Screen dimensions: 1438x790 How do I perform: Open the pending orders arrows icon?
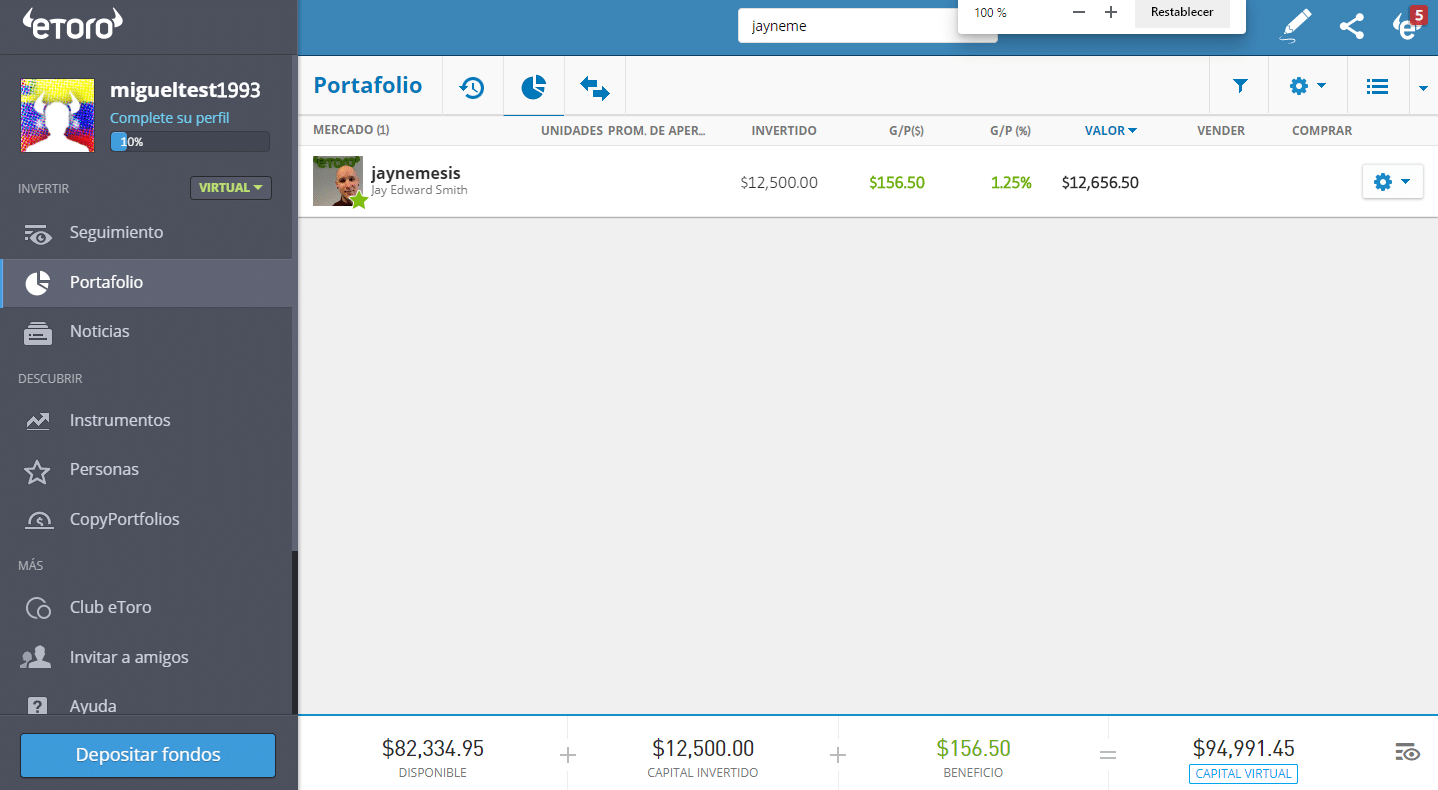[595, 88]
